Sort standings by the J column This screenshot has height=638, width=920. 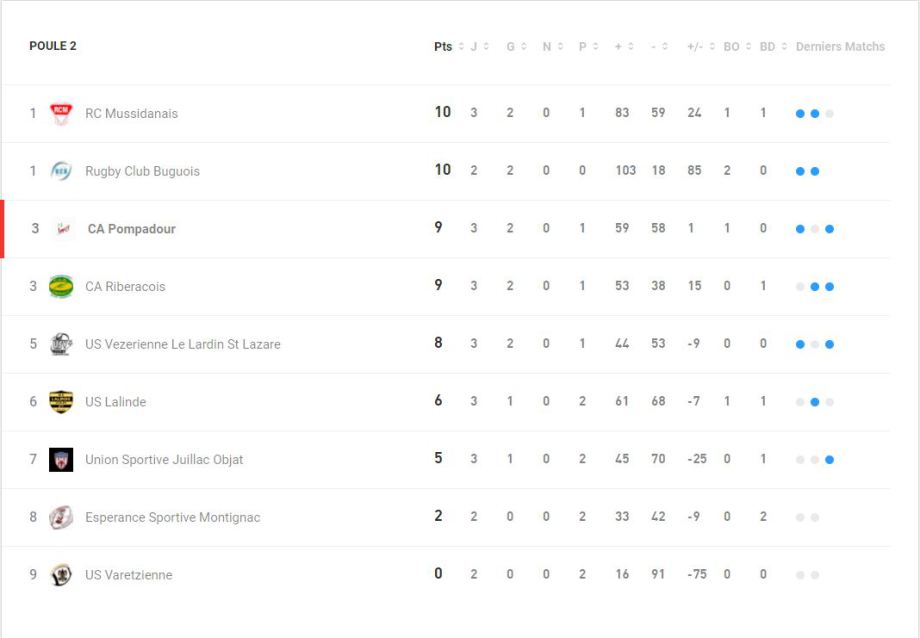(x=474, y=47)
